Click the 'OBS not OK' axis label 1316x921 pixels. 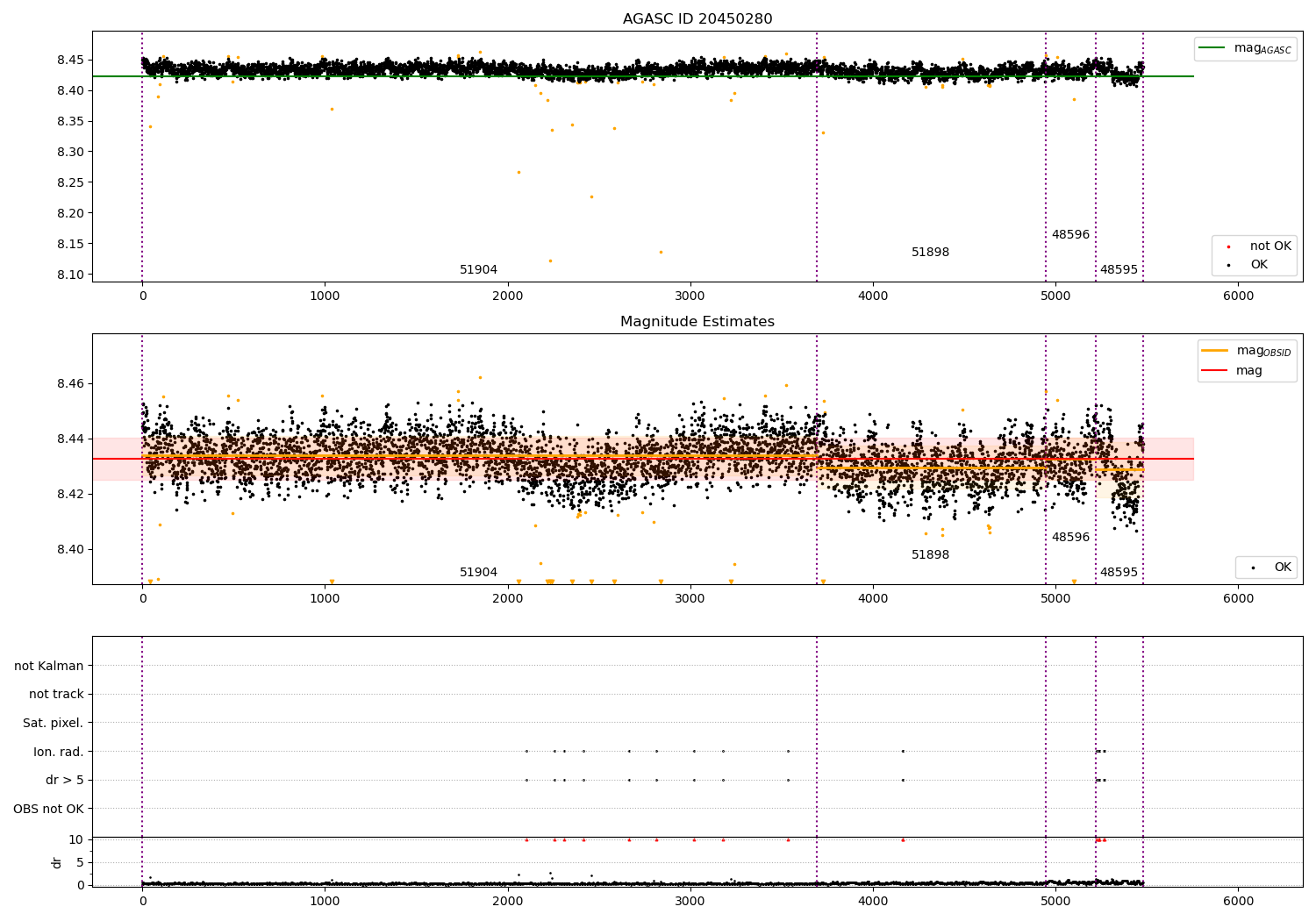coord(49,809)
